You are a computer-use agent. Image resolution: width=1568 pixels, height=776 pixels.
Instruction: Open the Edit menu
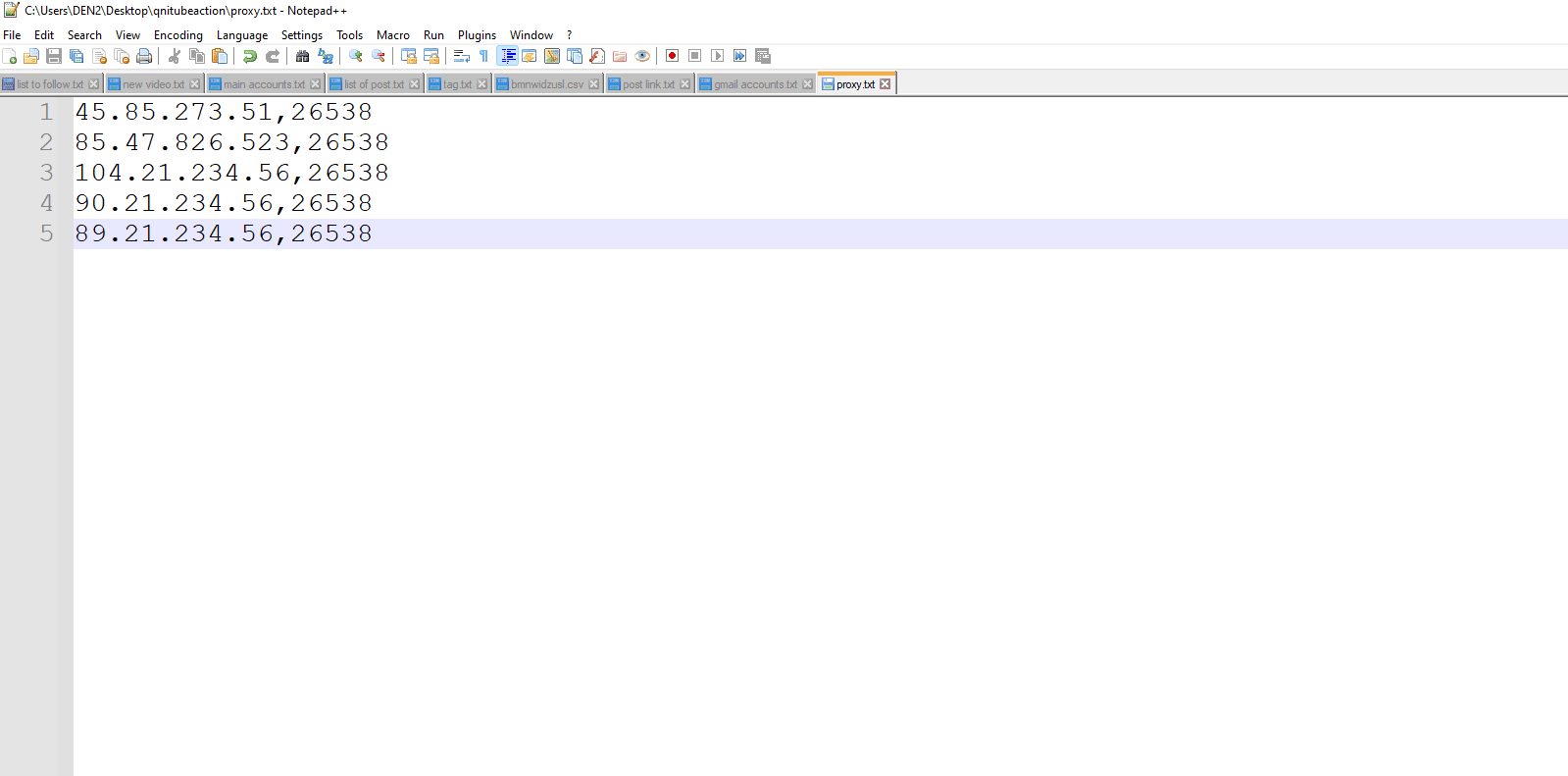[x=44, y=35]
